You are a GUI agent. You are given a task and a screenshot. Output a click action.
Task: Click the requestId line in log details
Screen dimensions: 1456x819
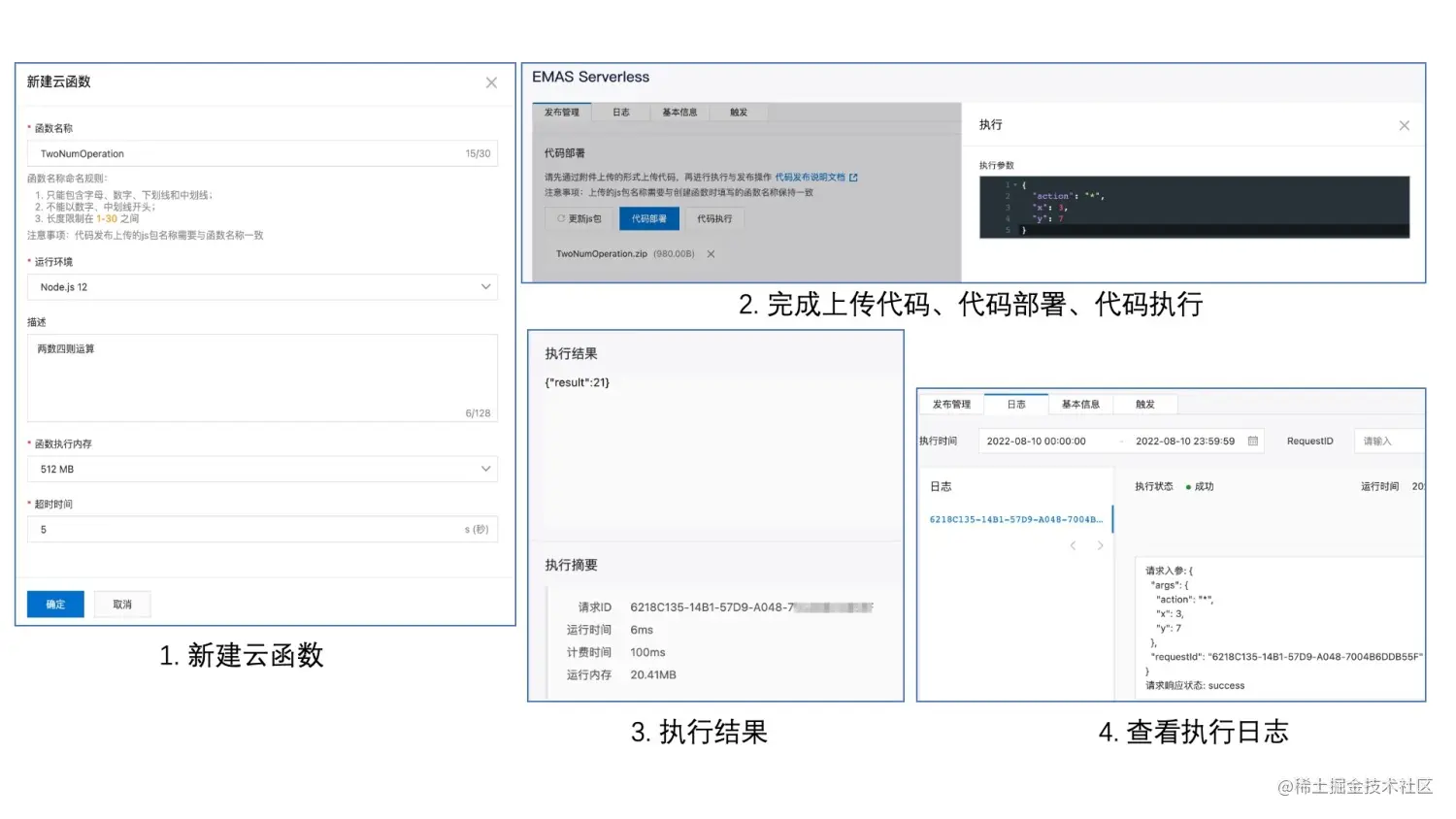point(1286,657)
